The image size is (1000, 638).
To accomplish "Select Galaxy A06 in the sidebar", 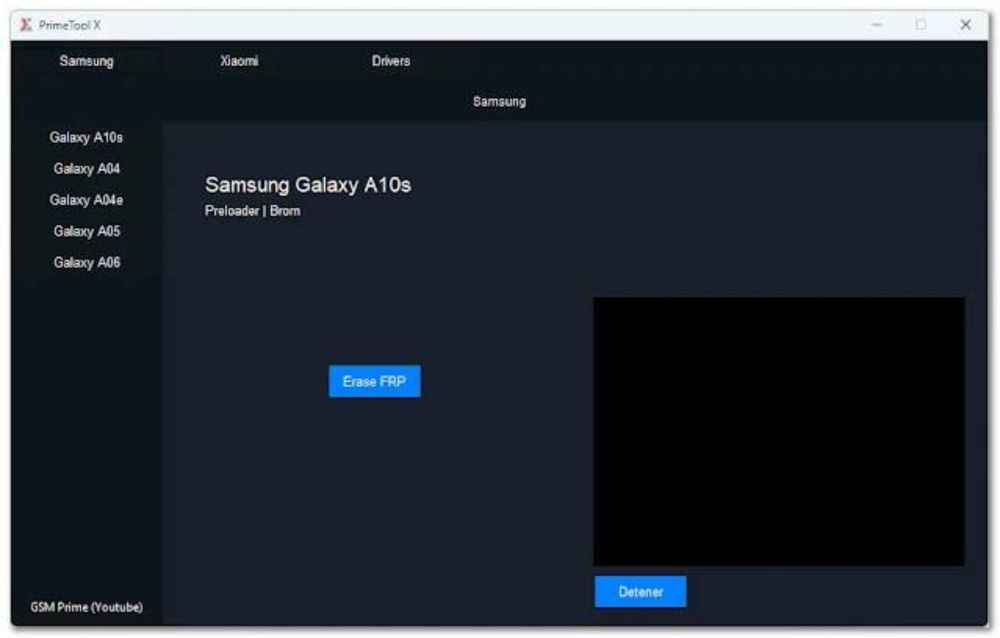I will tap(87, 262).
